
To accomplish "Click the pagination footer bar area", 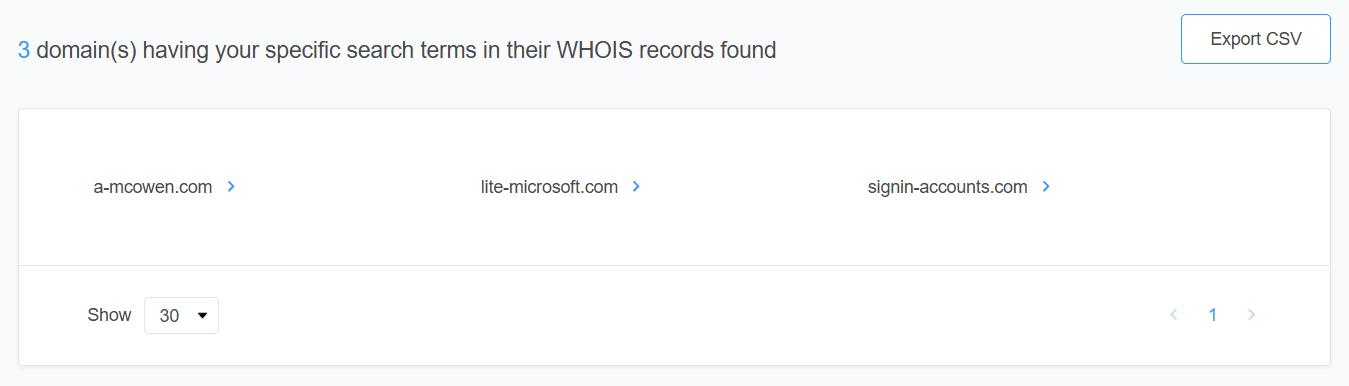I will pos(674,315).
